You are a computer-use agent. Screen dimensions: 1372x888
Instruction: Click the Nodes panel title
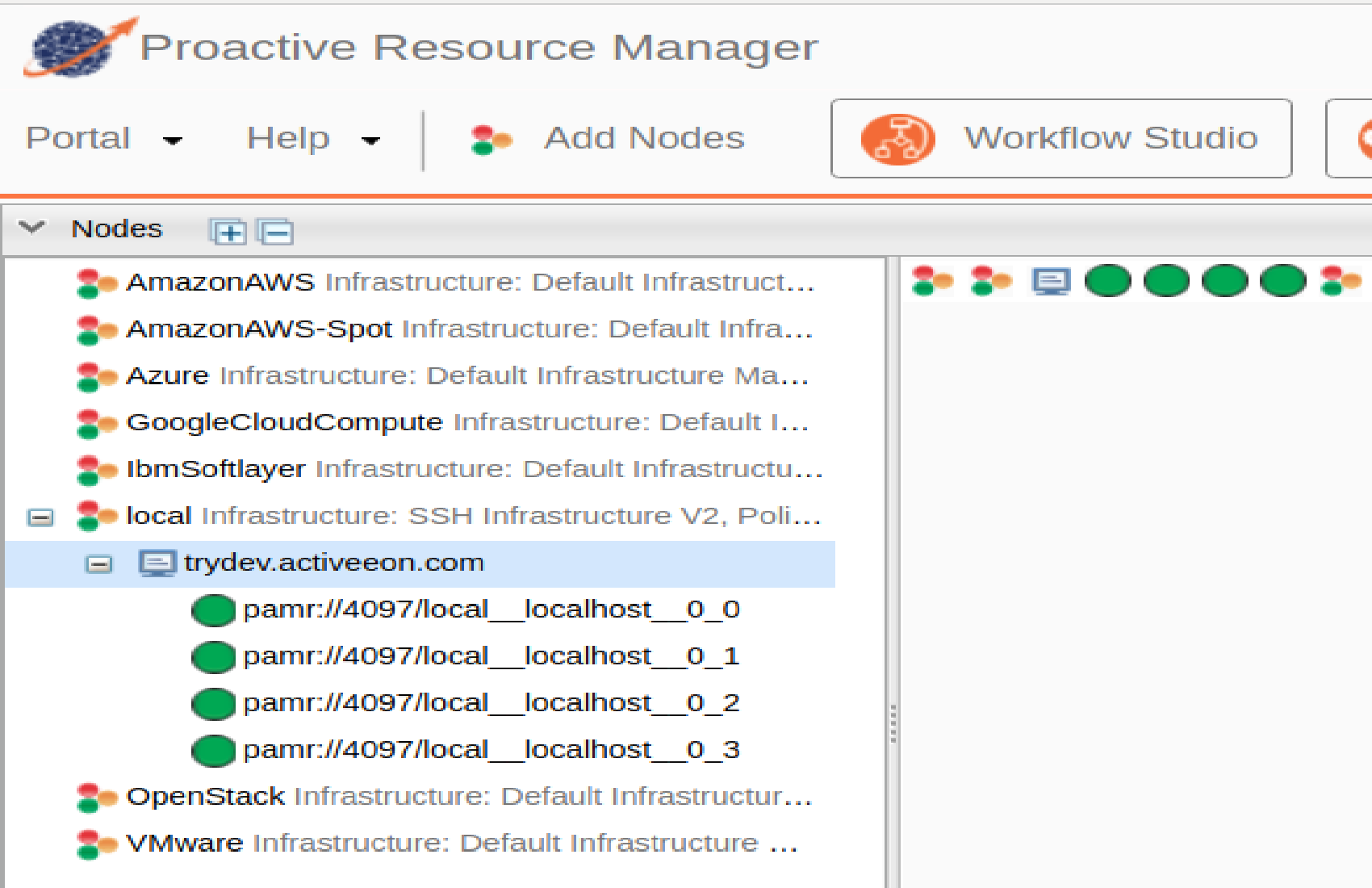point(117,229)
